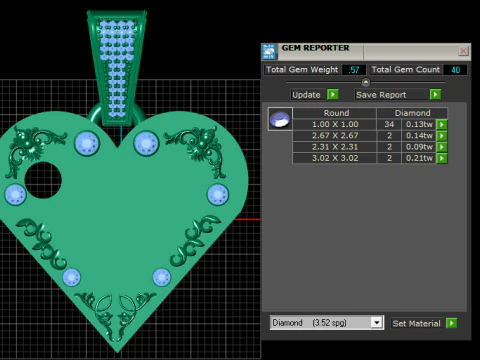
Task: Click the Diamond column header
Action: [412, 113]
